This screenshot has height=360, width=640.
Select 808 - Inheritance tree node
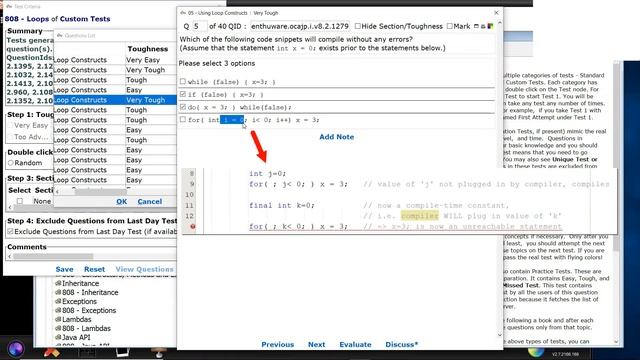90,292
